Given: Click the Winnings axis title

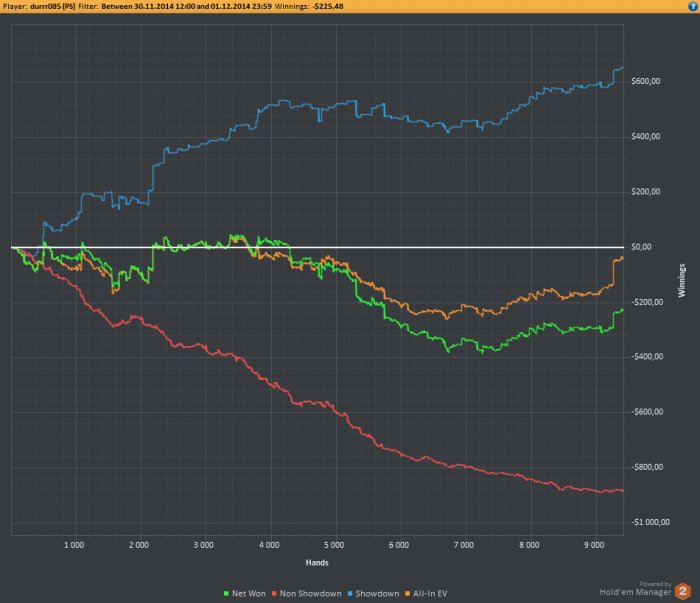Looking at the screenshot, I should [x=681, y=281].
